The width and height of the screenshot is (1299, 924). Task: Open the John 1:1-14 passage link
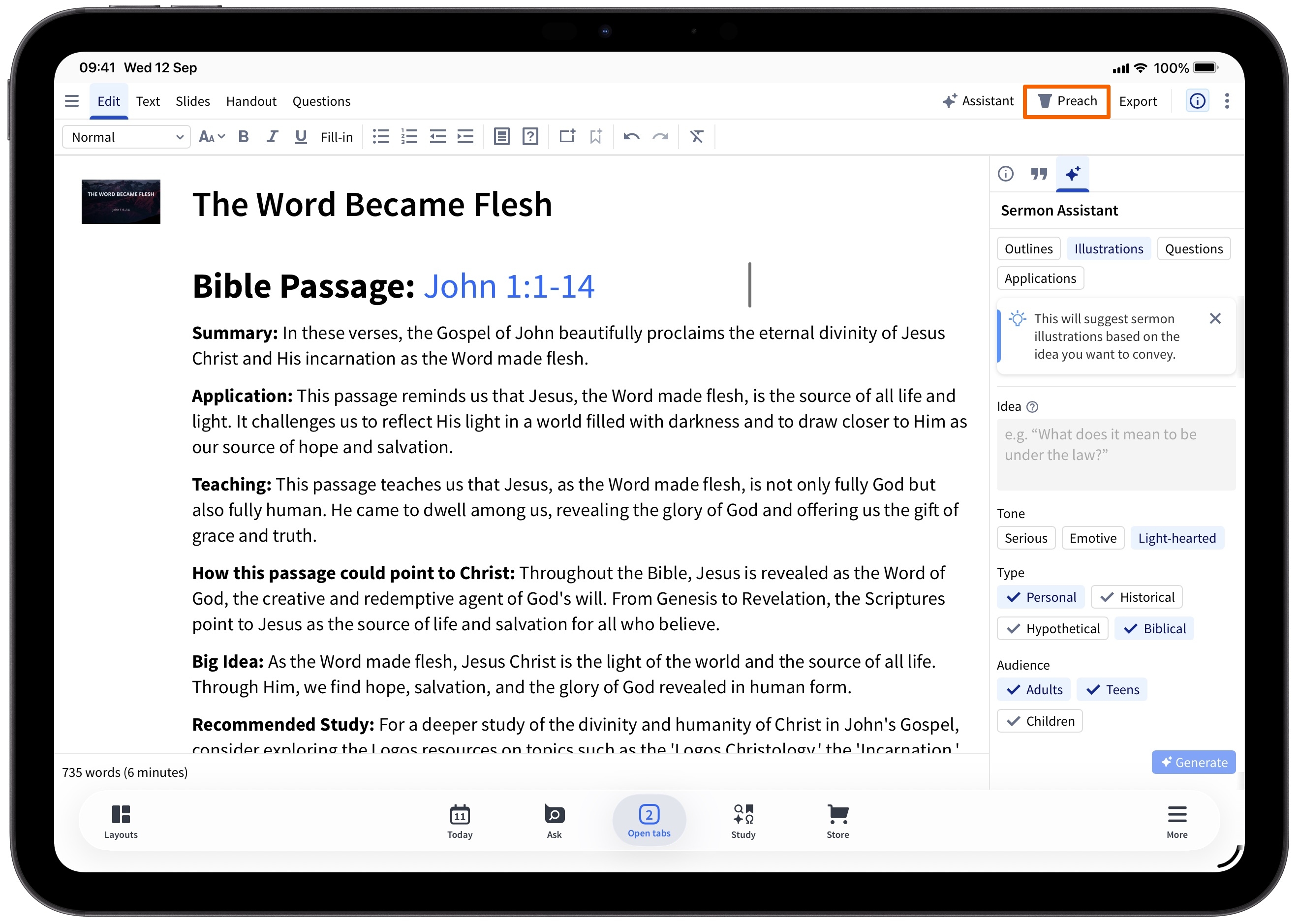[509, 286]
